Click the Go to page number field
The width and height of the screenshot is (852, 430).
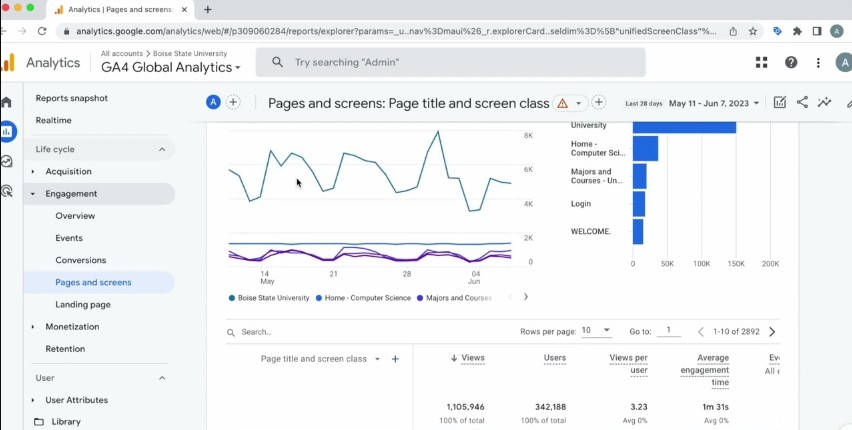[x=668, y=331]
